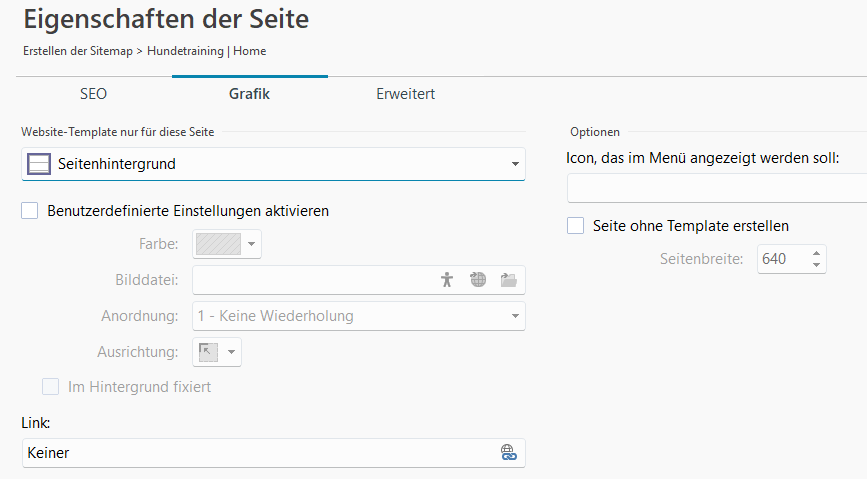Enable Benutzerdefinierte Einstellungen aktivieren checkbox
The image size is (867, 479).
pos(30,211)
